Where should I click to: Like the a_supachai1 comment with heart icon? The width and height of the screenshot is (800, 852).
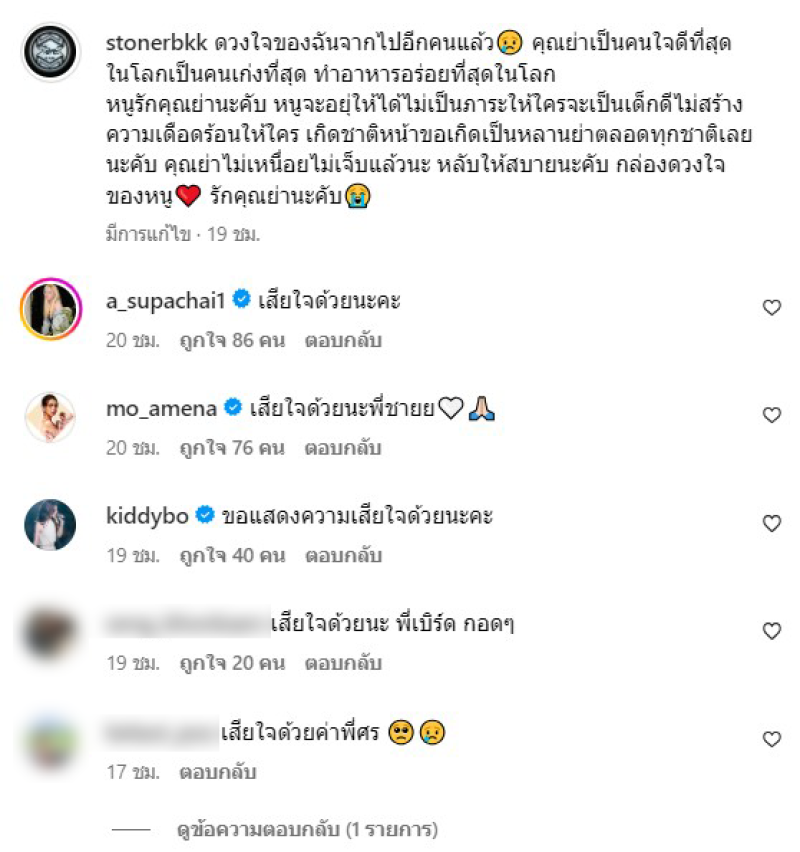pos(772,308)
